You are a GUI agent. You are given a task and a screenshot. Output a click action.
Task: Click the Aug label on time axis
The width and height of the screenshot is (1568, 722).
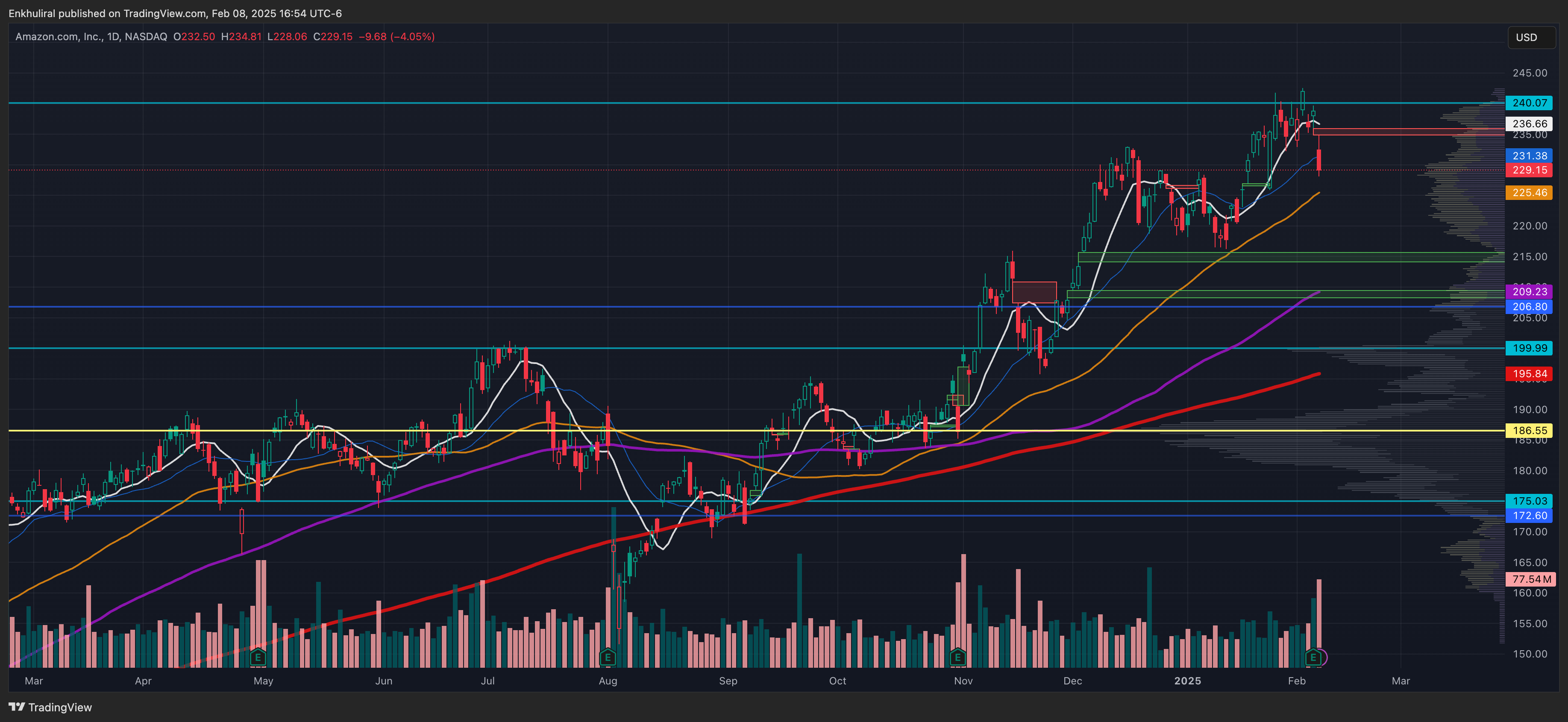608,681
